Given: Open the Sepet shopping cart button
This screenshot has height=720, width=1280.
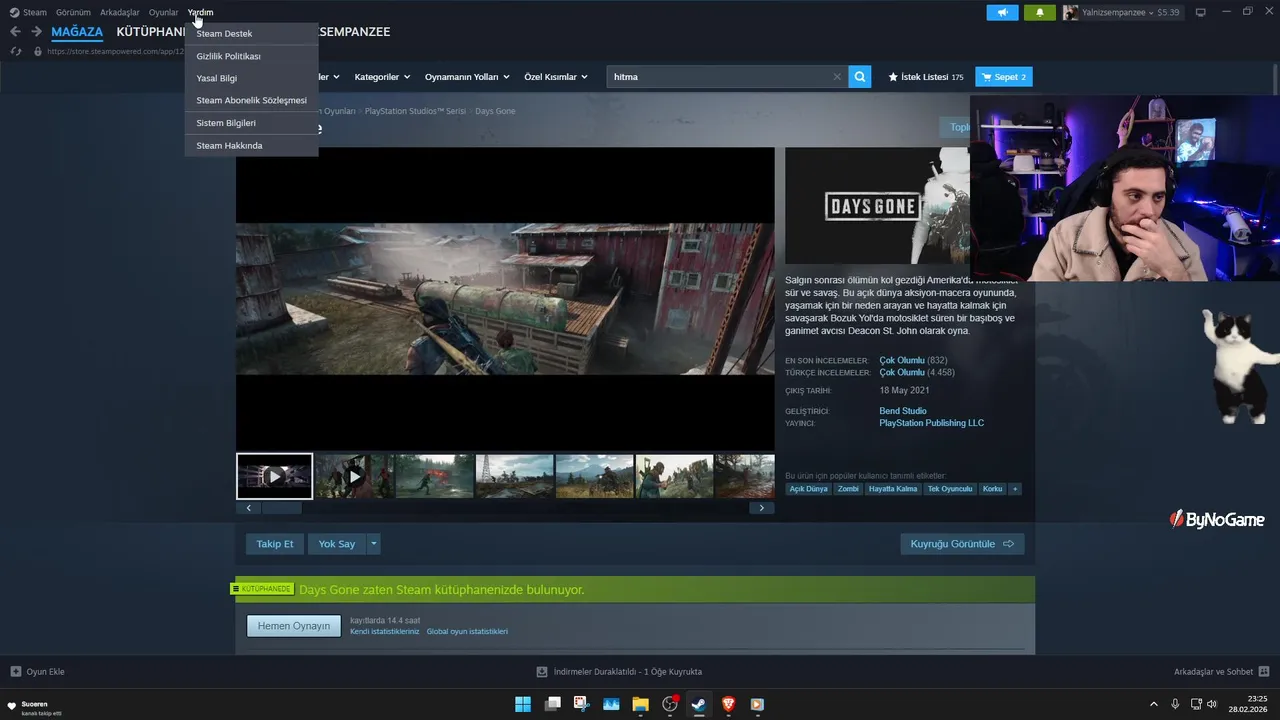Looking at the screenshot, I should click(1004, 77).
